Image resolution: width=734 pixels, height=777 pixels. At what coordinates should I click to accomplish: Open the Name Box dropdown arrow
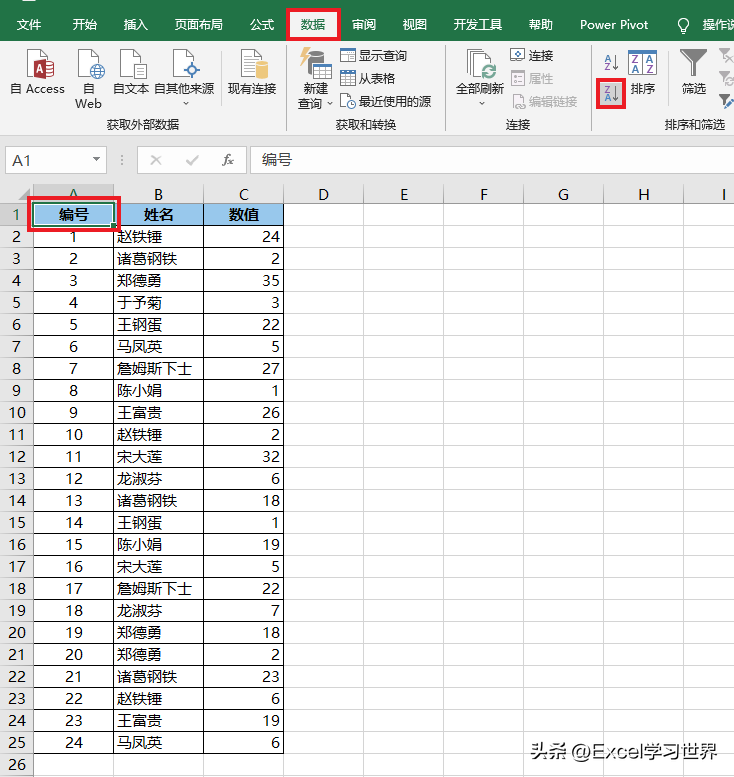coord(97,160)
